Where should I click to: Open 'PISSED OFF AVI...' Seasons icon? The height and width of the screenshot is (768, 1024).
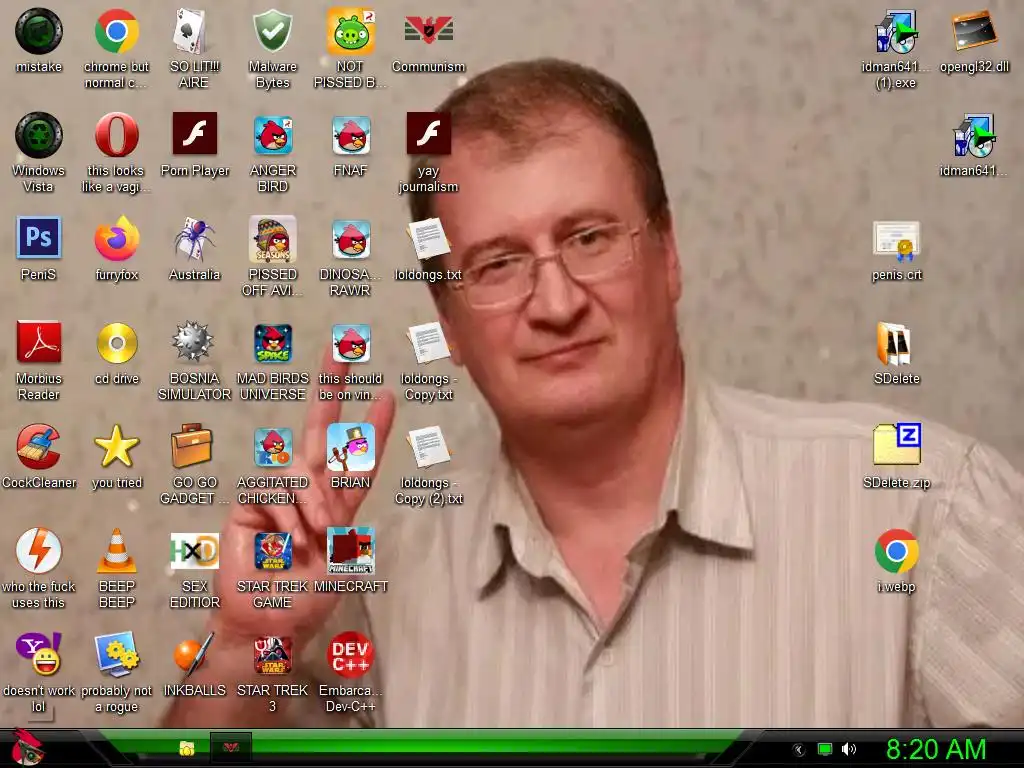(273, 239)
